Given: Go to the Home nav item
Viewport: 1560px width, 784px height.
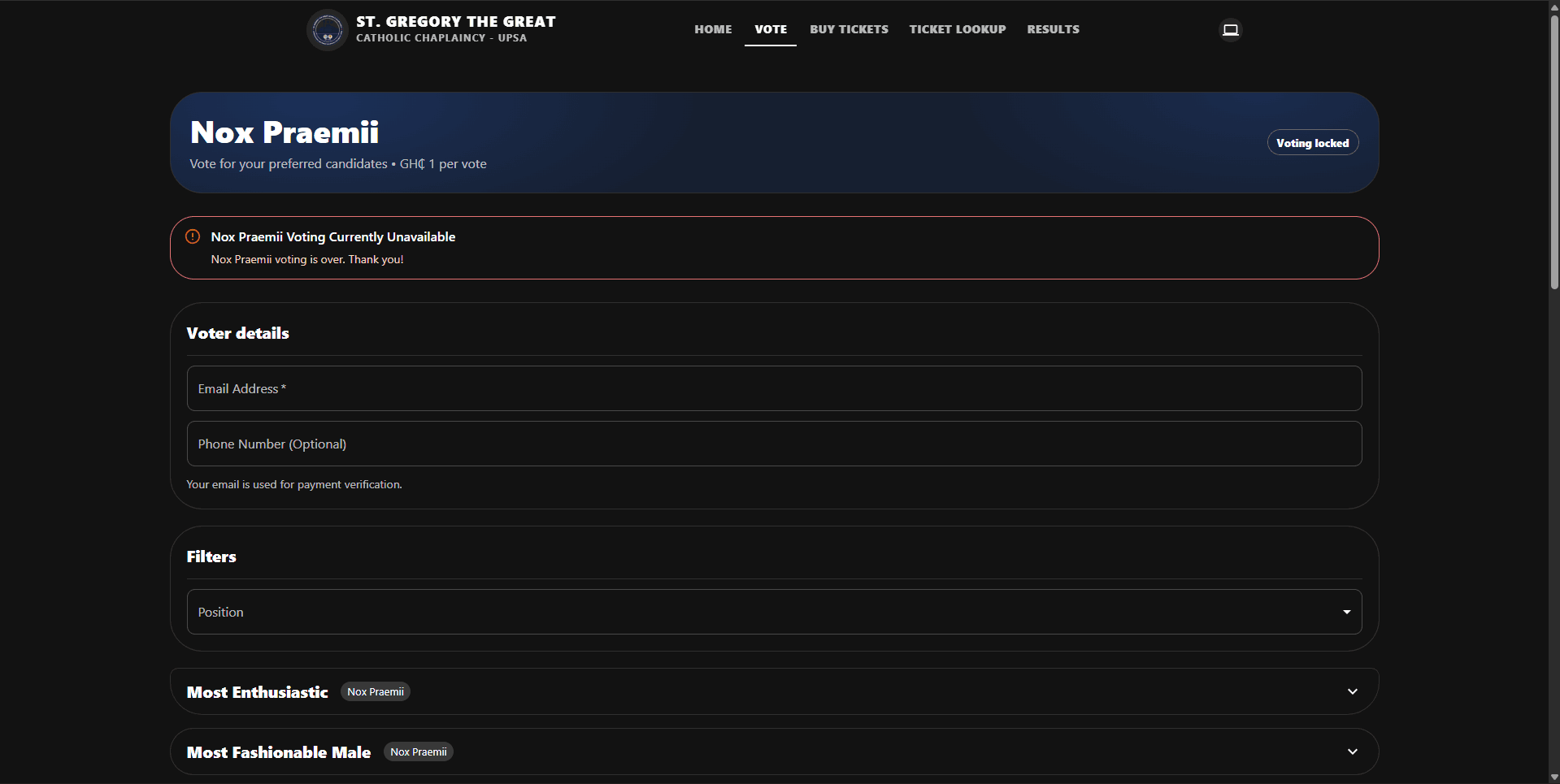Looking at the screenshot, I should tap(713, 29).
